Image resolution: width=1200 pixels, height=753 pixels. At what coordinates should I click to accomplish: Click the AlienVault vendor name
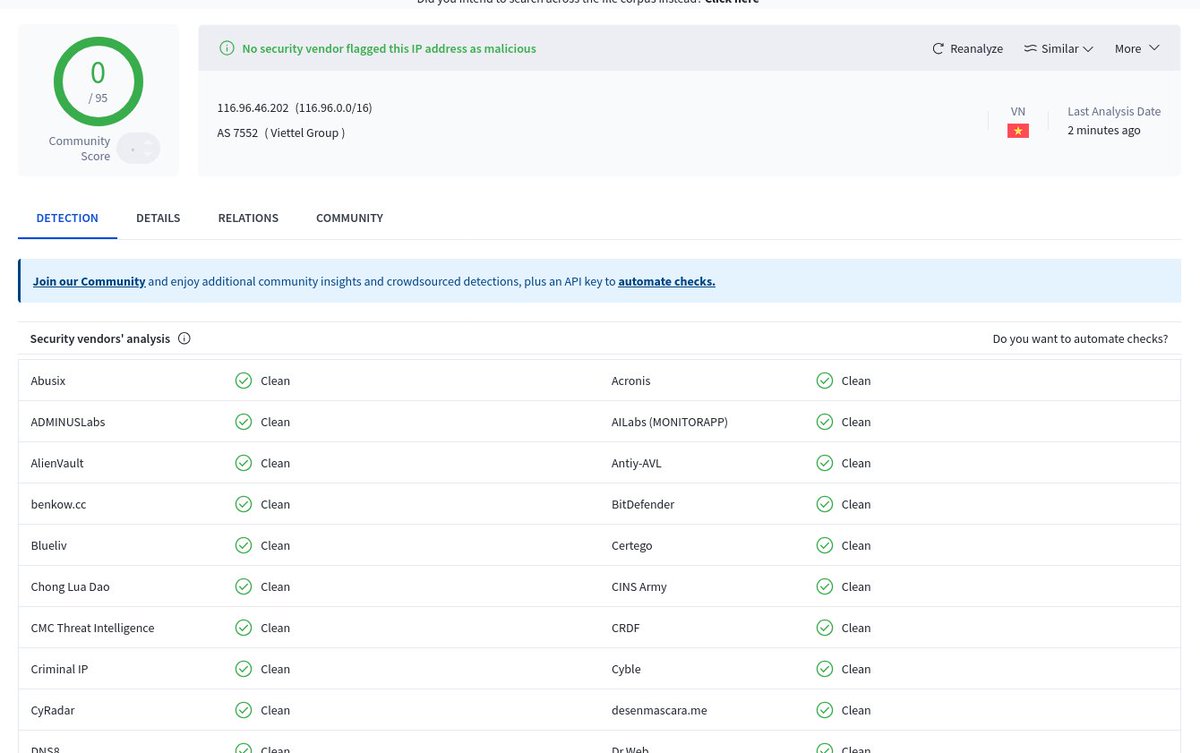click(x=57, y=463)
